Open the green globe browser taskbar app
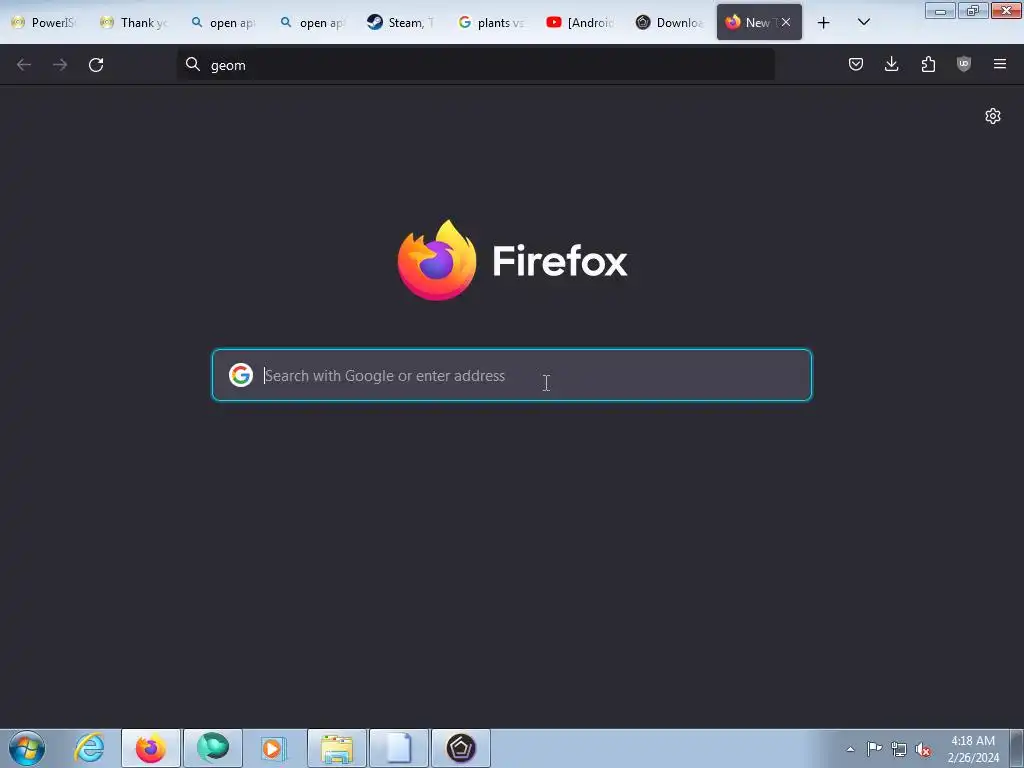The height and width of the screenshot is (768, 1024). tap(213, 748)
